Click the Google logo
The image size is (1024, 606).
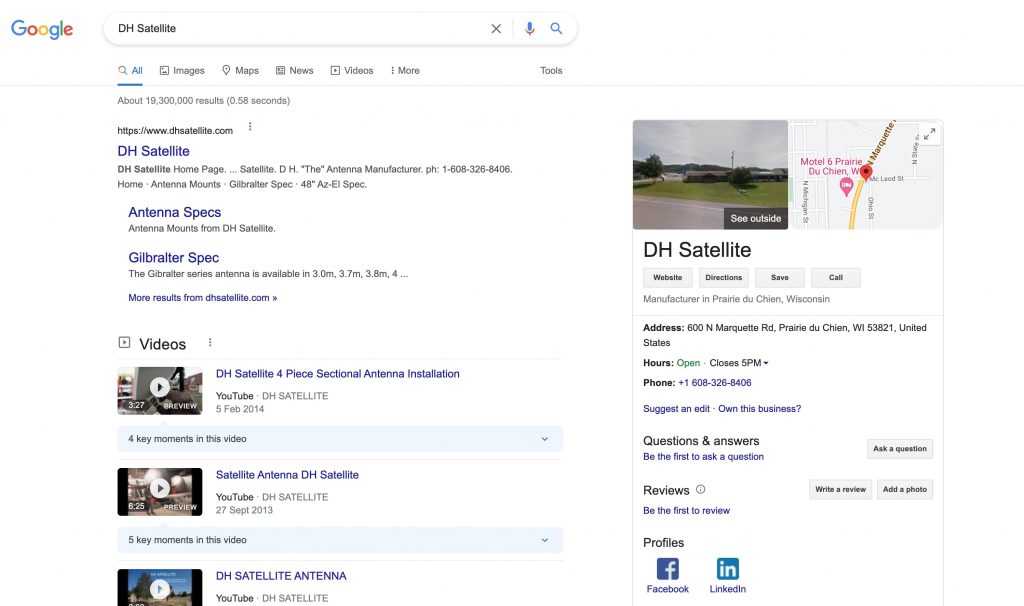(x=42, y=29)
